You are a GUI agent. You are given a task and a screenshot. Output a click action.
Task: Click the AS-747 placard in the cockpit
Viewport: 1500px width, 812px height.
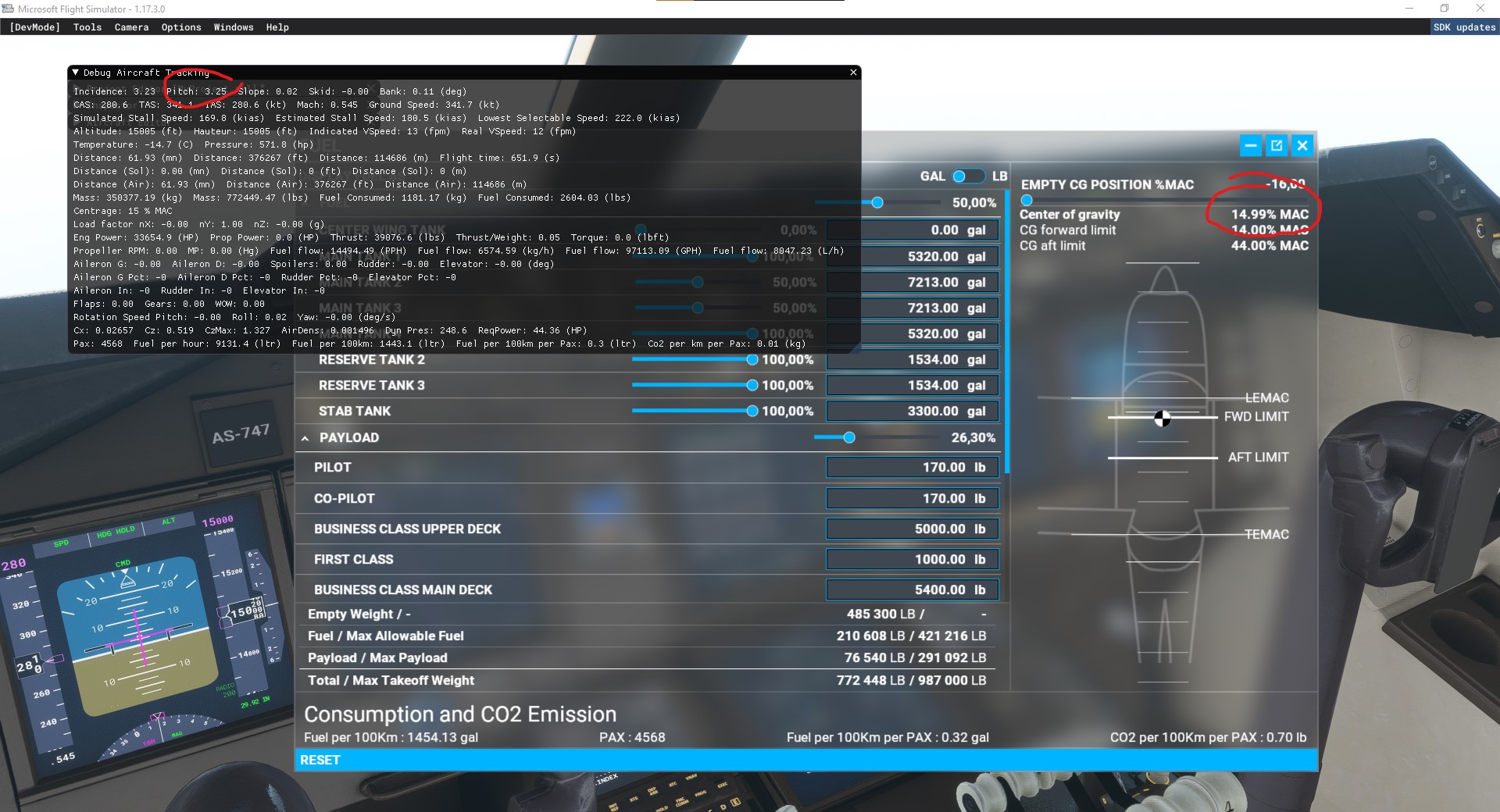pos(241,433)
